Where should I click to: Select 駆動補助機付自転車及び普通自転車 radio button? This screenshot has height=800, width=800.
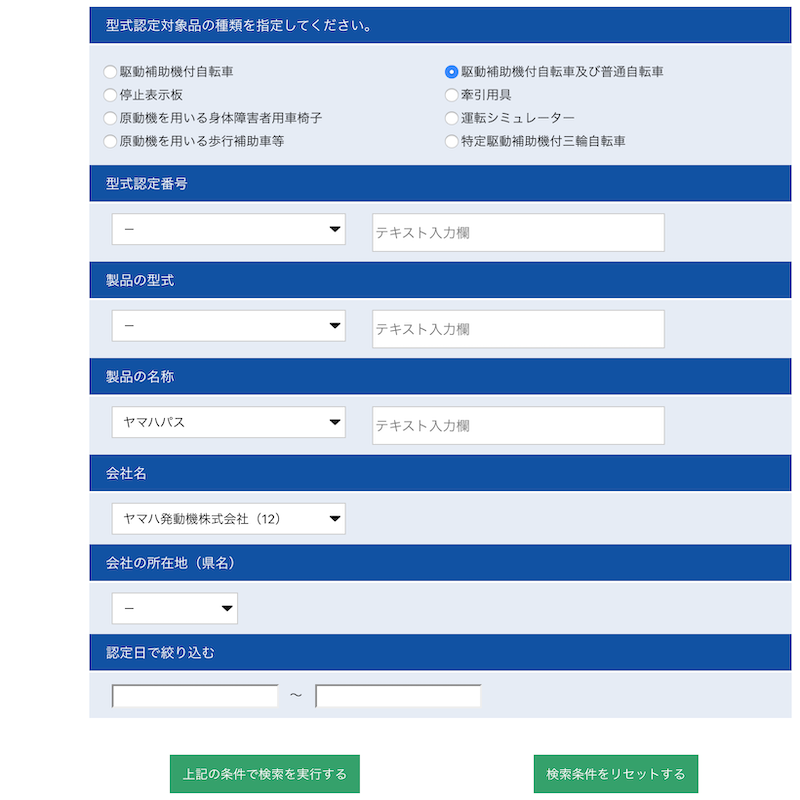point(452,72)
